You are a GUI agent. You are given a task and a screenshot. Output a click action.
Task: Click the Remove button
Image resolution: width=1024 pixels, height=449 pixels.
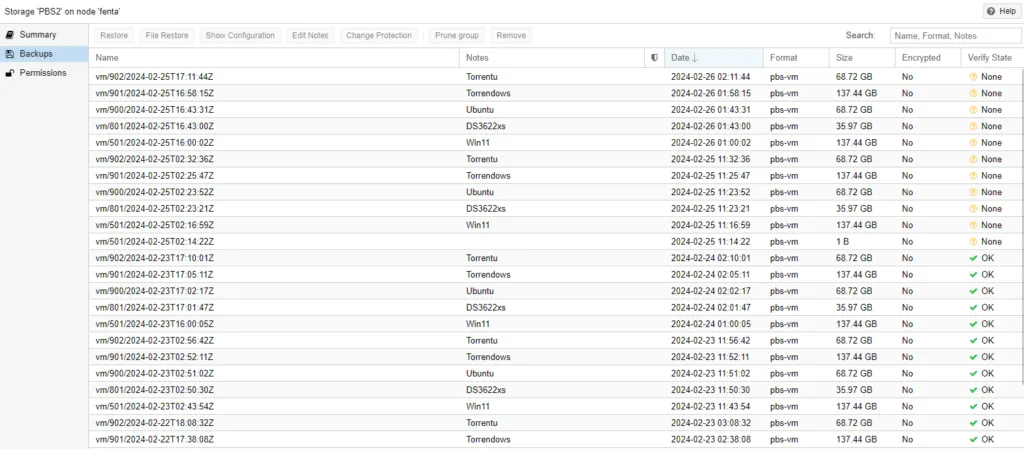(x=511, y=35)
